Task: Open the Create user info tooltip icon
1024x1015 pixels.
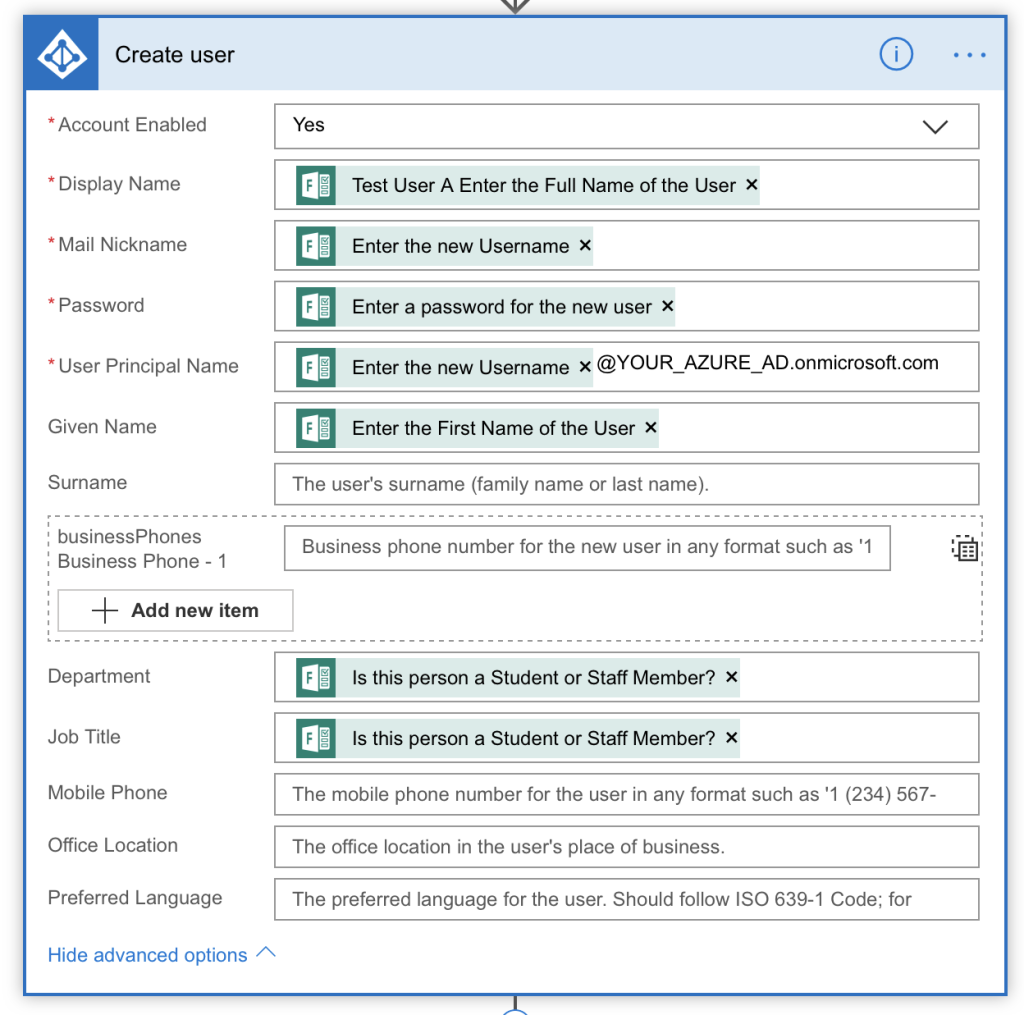Action: coord(896,54)
